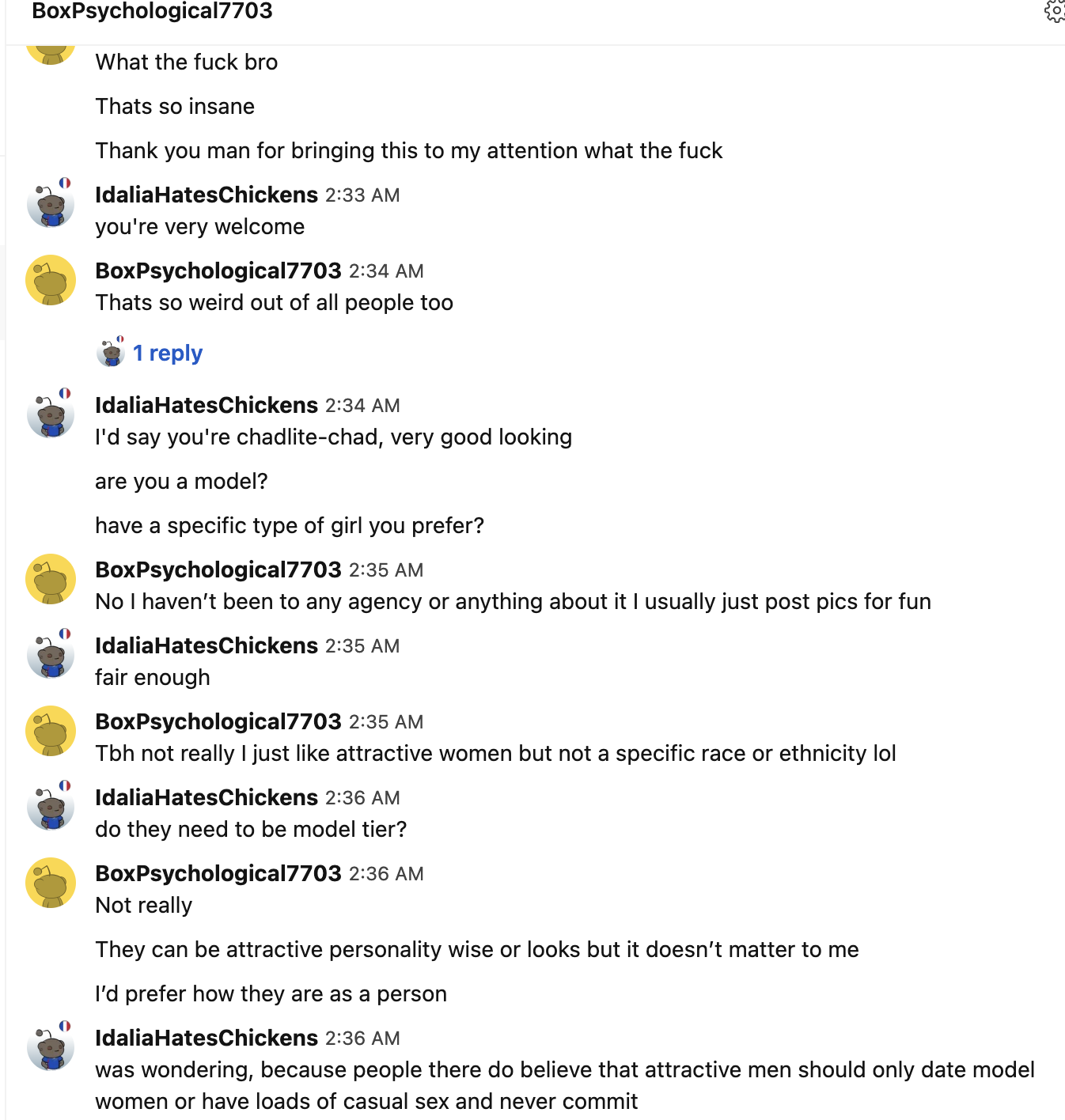Click BoxPsychological7703 avatar beside "Not really" message
This screenshot has height=1120, width=1065.
point(51,883)
